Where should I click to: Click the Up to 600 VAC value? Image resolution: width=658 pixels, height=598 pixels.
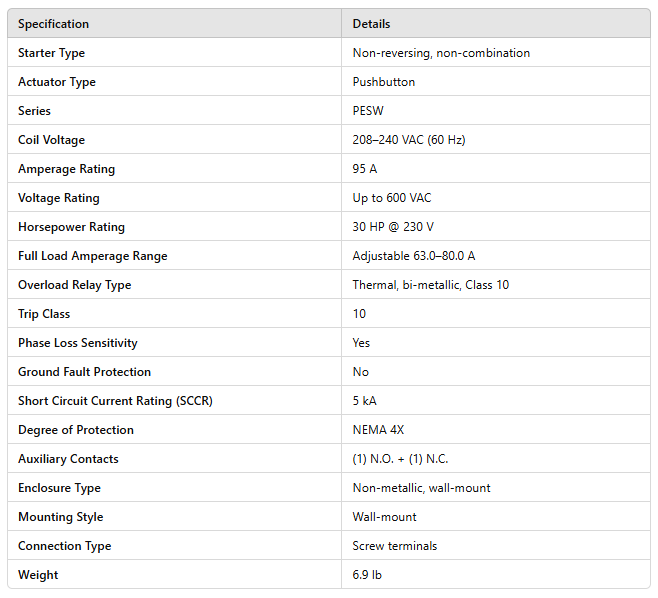coord(392,198)
